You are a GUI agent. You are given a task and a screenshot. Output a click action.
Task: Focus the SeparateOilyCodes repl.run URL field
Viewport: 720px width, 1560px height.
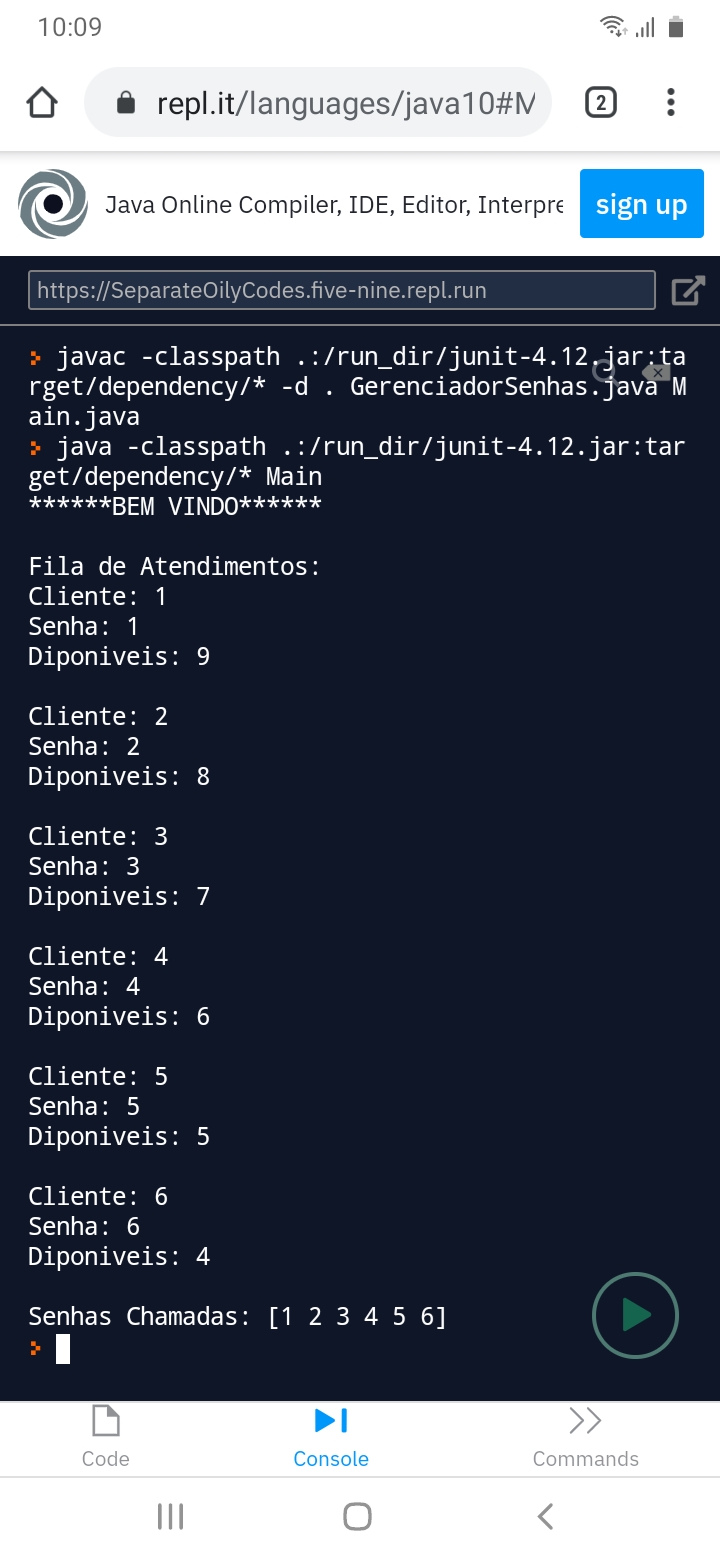click(342, 291)
